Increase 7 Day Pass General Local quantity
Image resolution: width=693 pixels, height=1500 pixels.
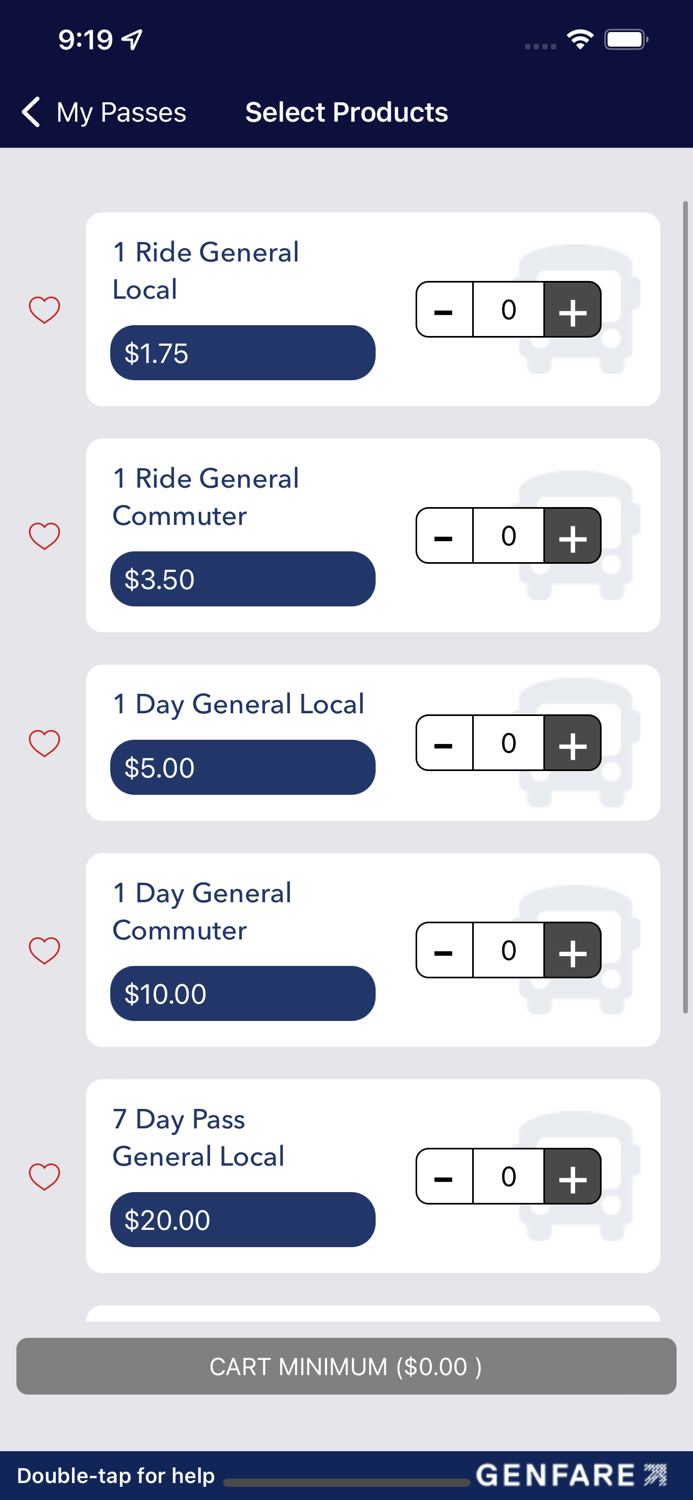572,1177
